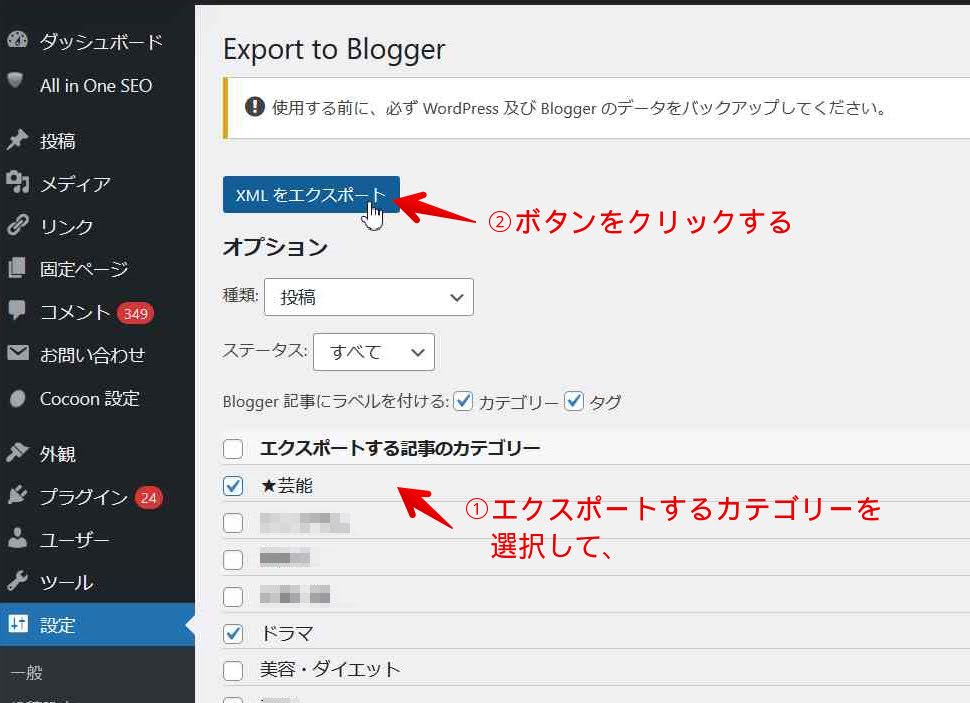The height and width of the screenshot is (703, 970).
Task: Click the circle icon beside Cocoon 設定
Action: 17,399
